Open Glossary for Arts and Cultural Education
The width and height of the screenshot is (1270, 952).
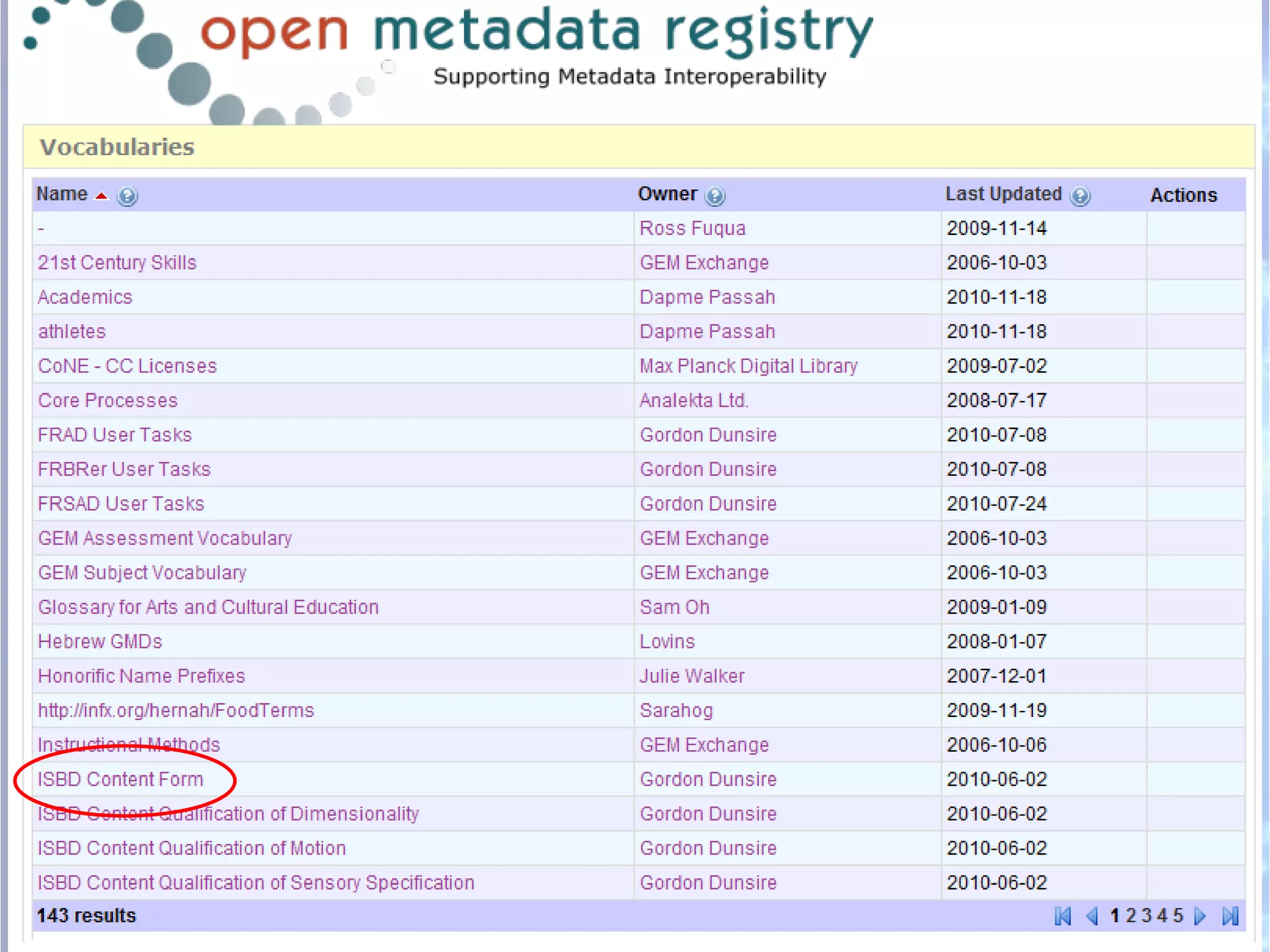point(208,607)
